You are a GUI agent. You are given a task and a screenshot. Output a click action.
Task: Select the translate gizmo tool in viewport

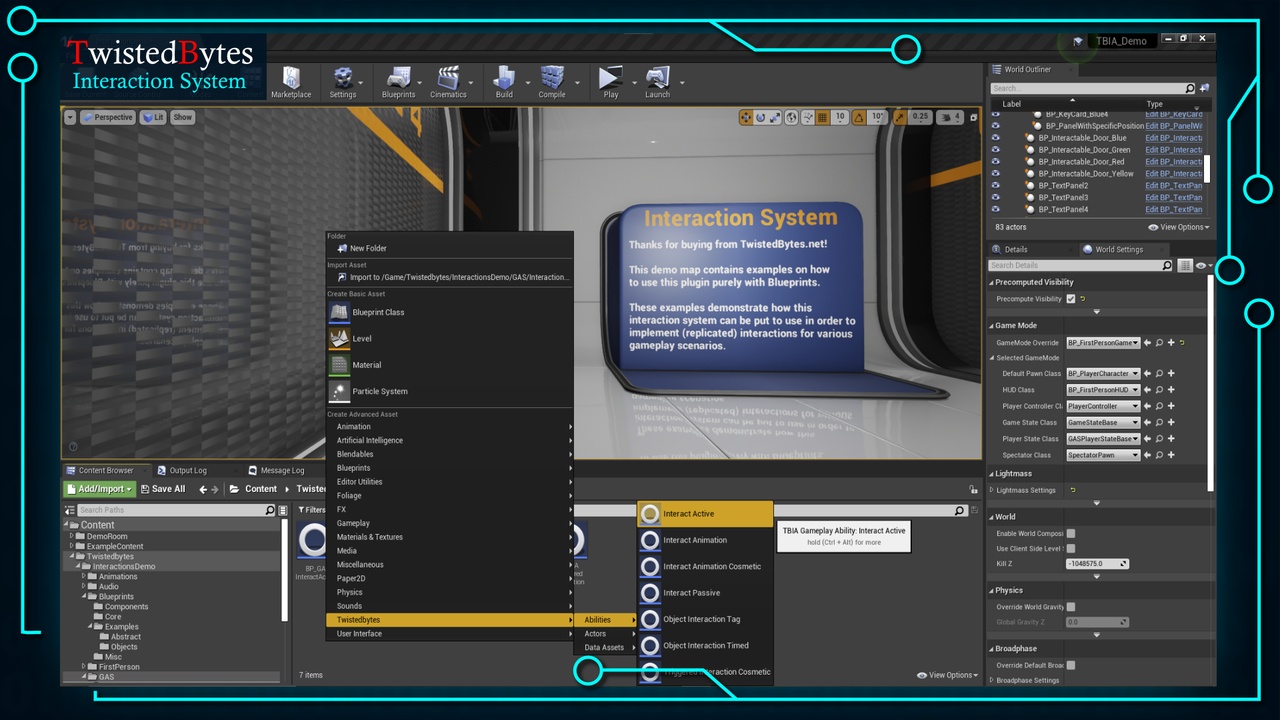[x=746, y=117]
